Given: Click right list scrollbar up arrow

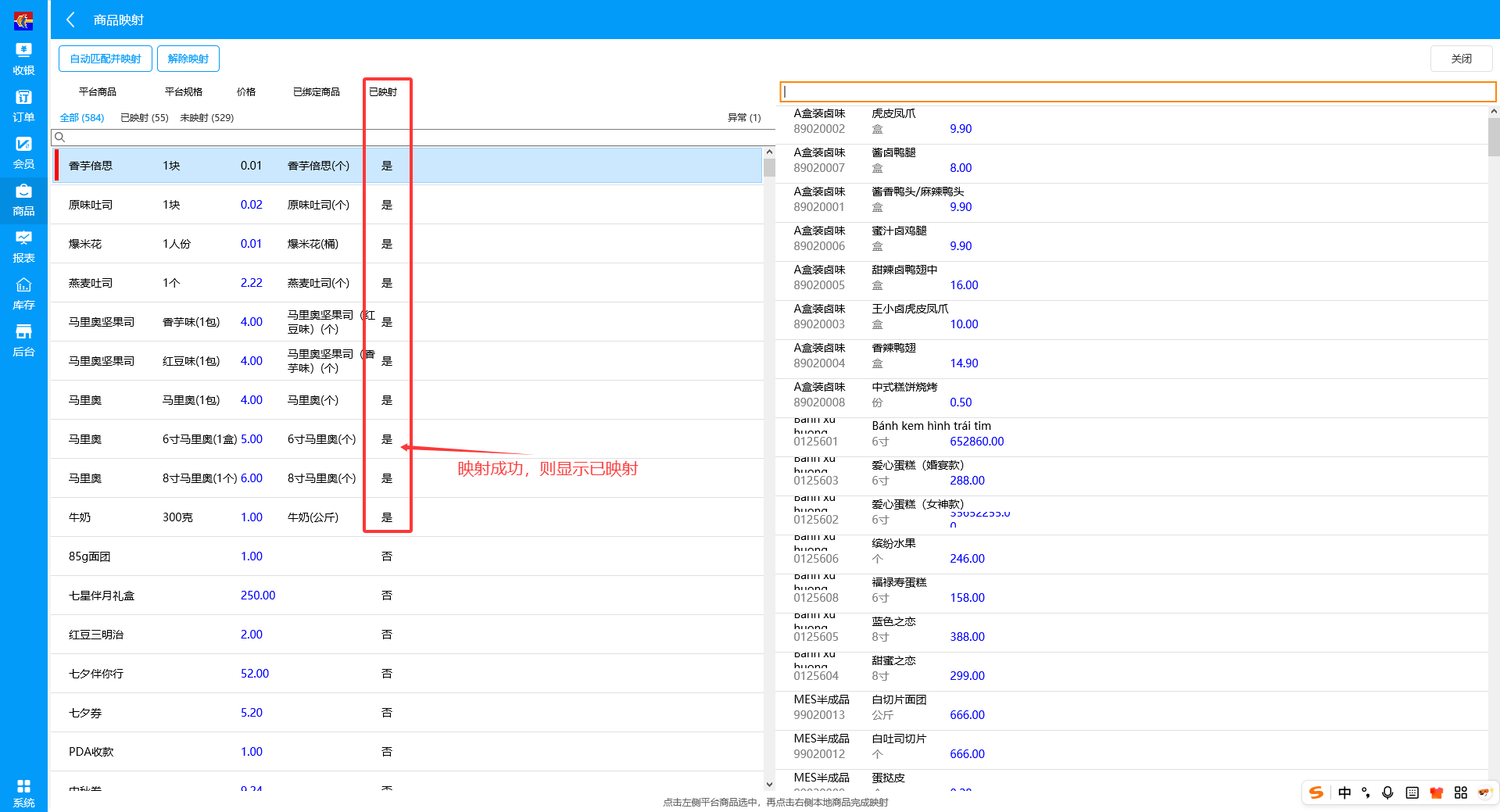Looking at the screenshot, I should click(x=1494, y=112).
